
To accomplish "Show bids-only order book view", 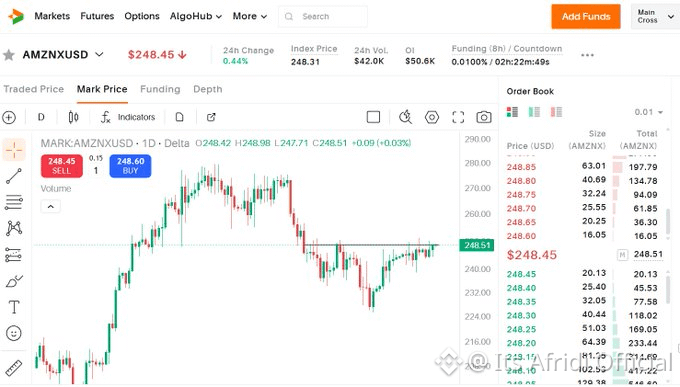I will pyautogui.click(x=534, y=112).
